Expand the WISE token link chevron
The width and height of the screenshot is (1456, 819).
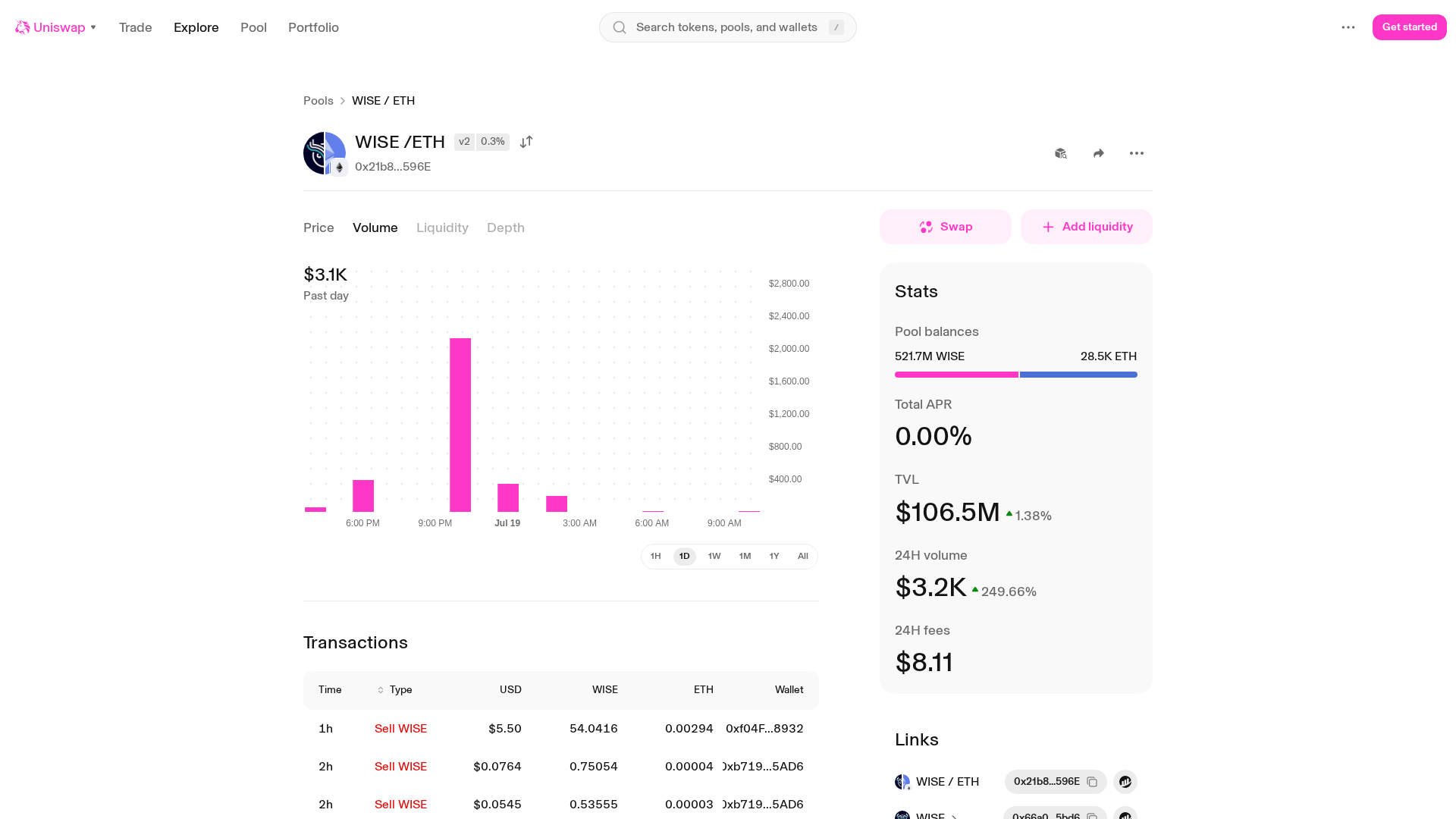954,816
